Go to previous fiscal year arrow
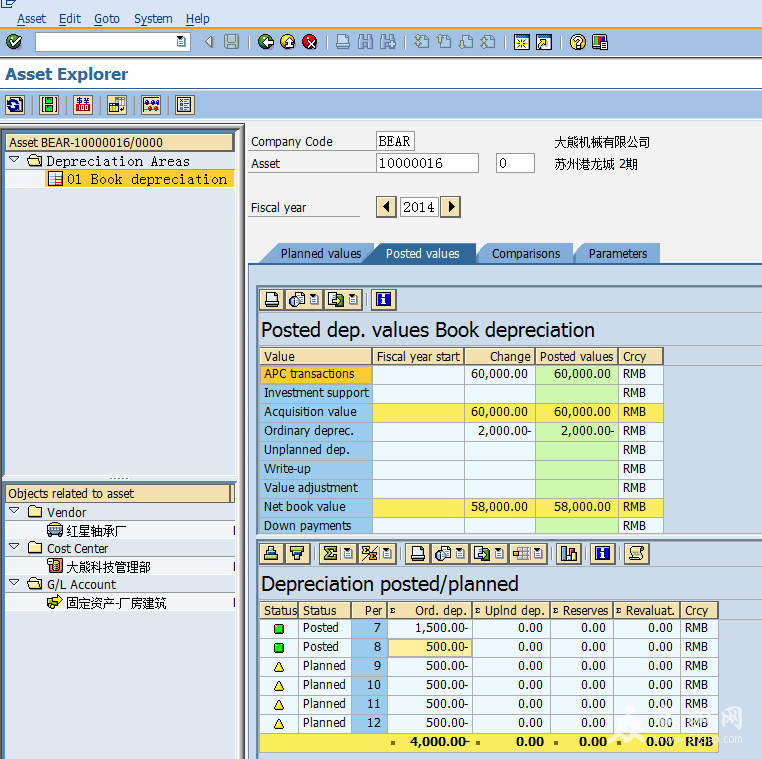This screenshot has height=759, width=762. coord(386,207)
